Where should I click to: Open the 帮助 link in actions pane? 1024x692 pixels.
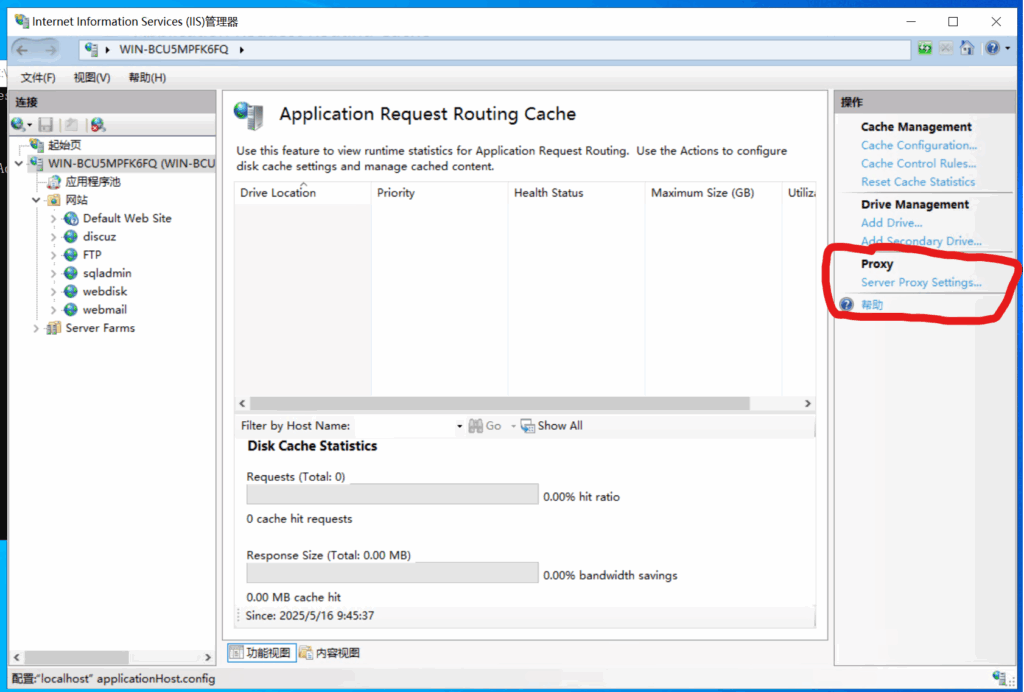point(872,304)
